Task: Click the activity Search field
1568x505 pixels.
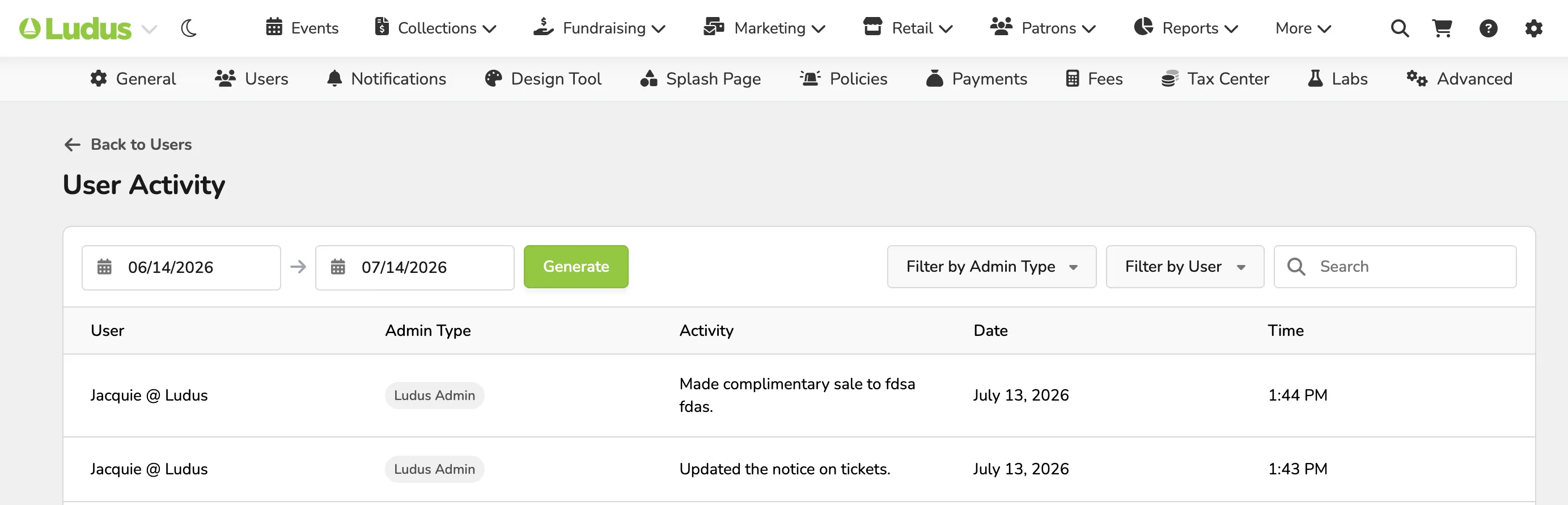Action: 1395,267
